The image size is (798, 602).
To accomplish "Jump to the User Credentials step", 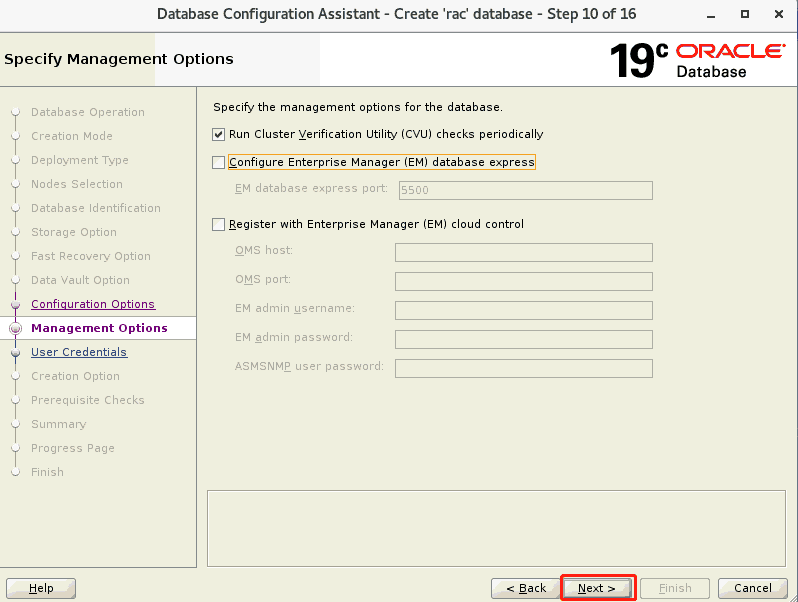I will point(79,352).
